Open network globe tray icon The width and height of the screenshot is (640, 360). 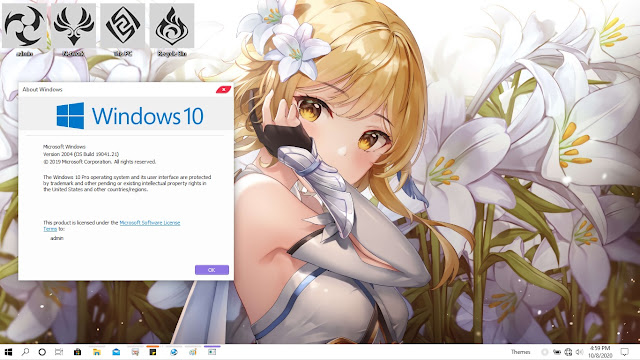tap(568, 352)
